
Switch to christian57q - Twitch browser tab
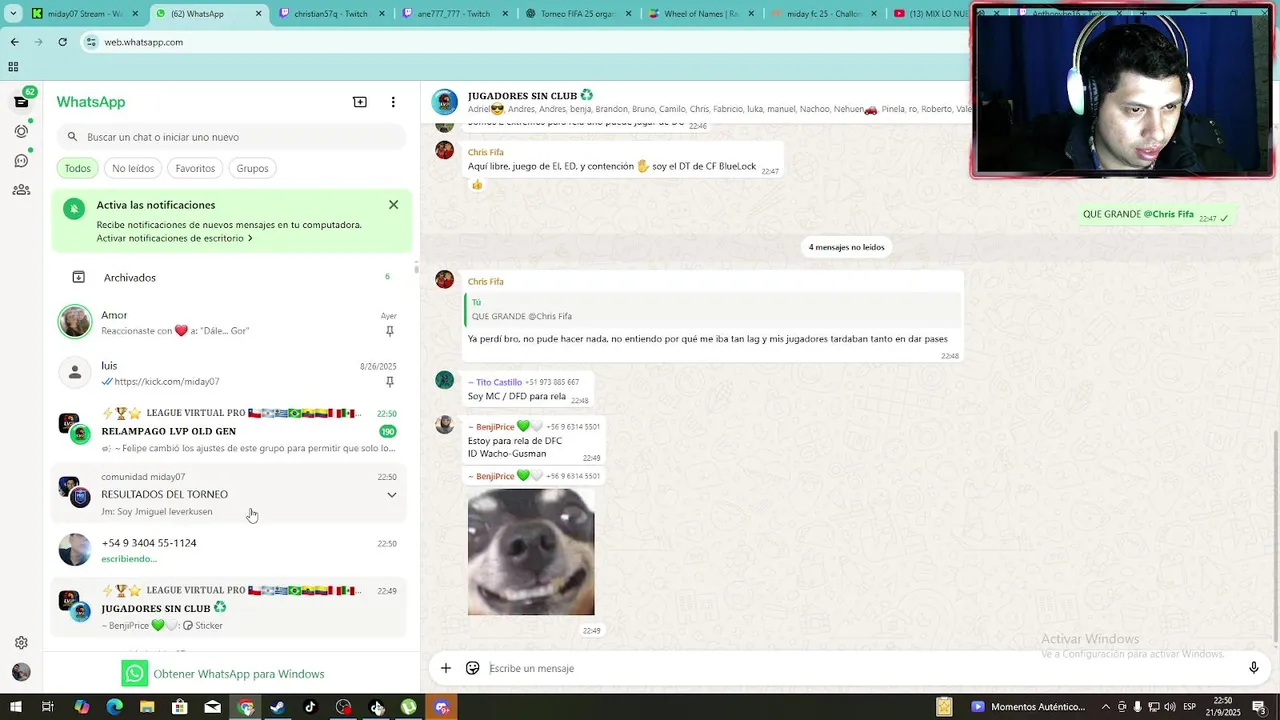pos(333,14)
